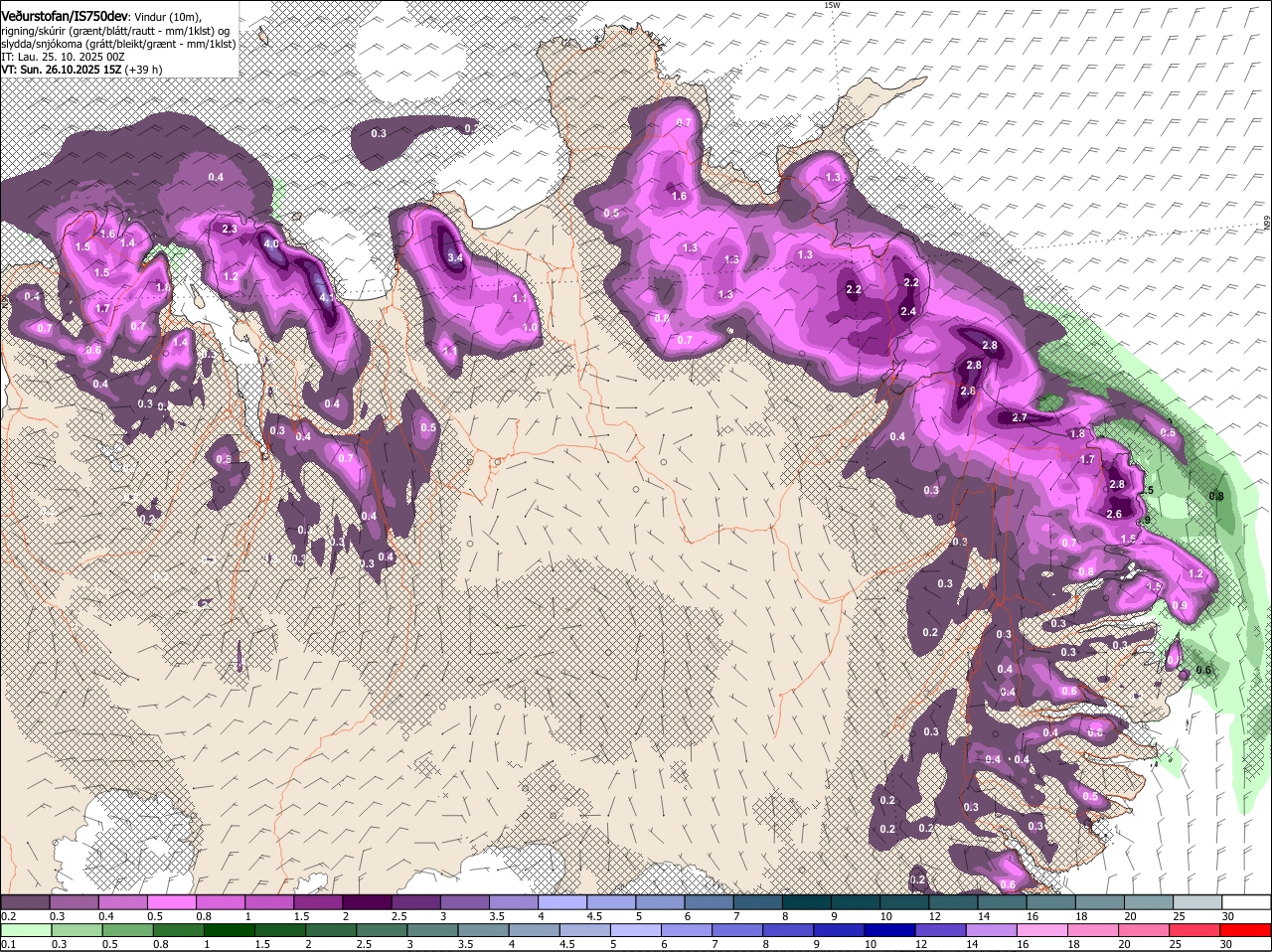Click the 4.0 snowfall value on the map

point(270,243)
